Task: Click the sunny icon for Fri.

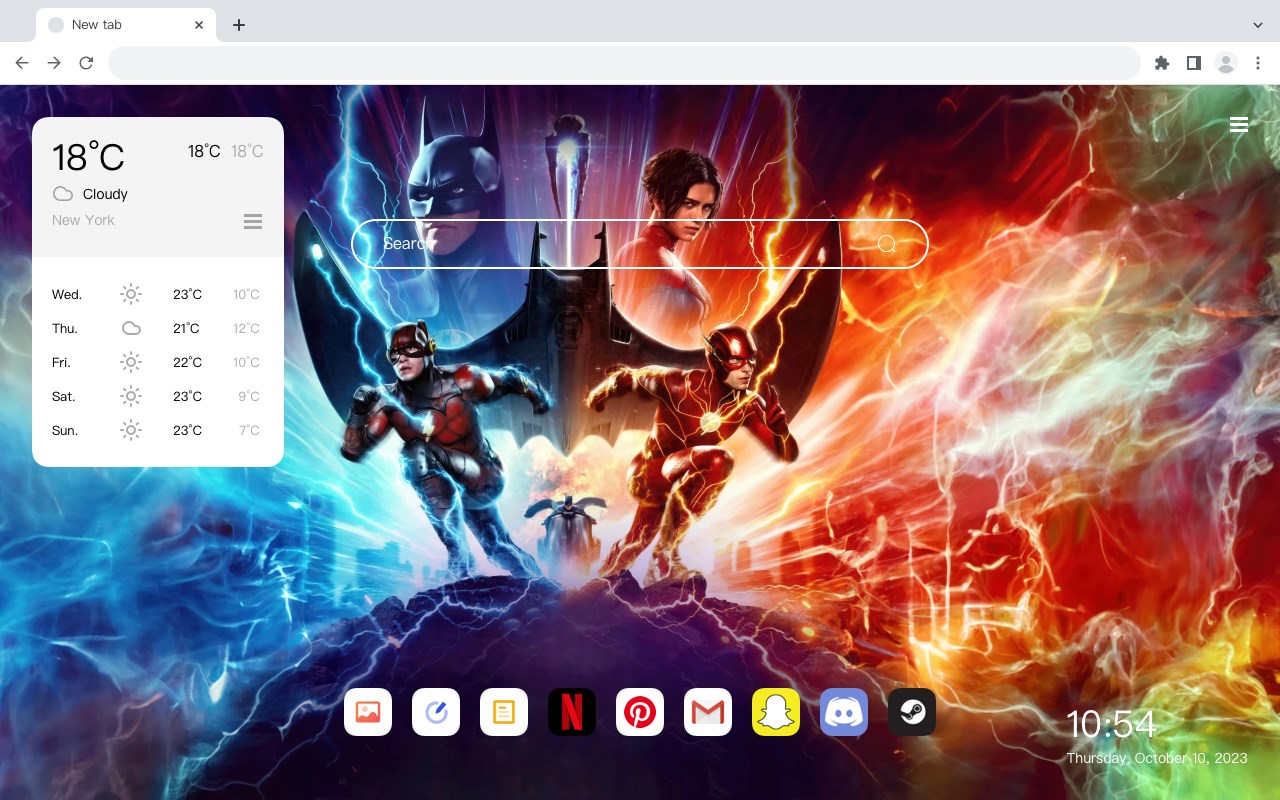Action: [131, 362]
